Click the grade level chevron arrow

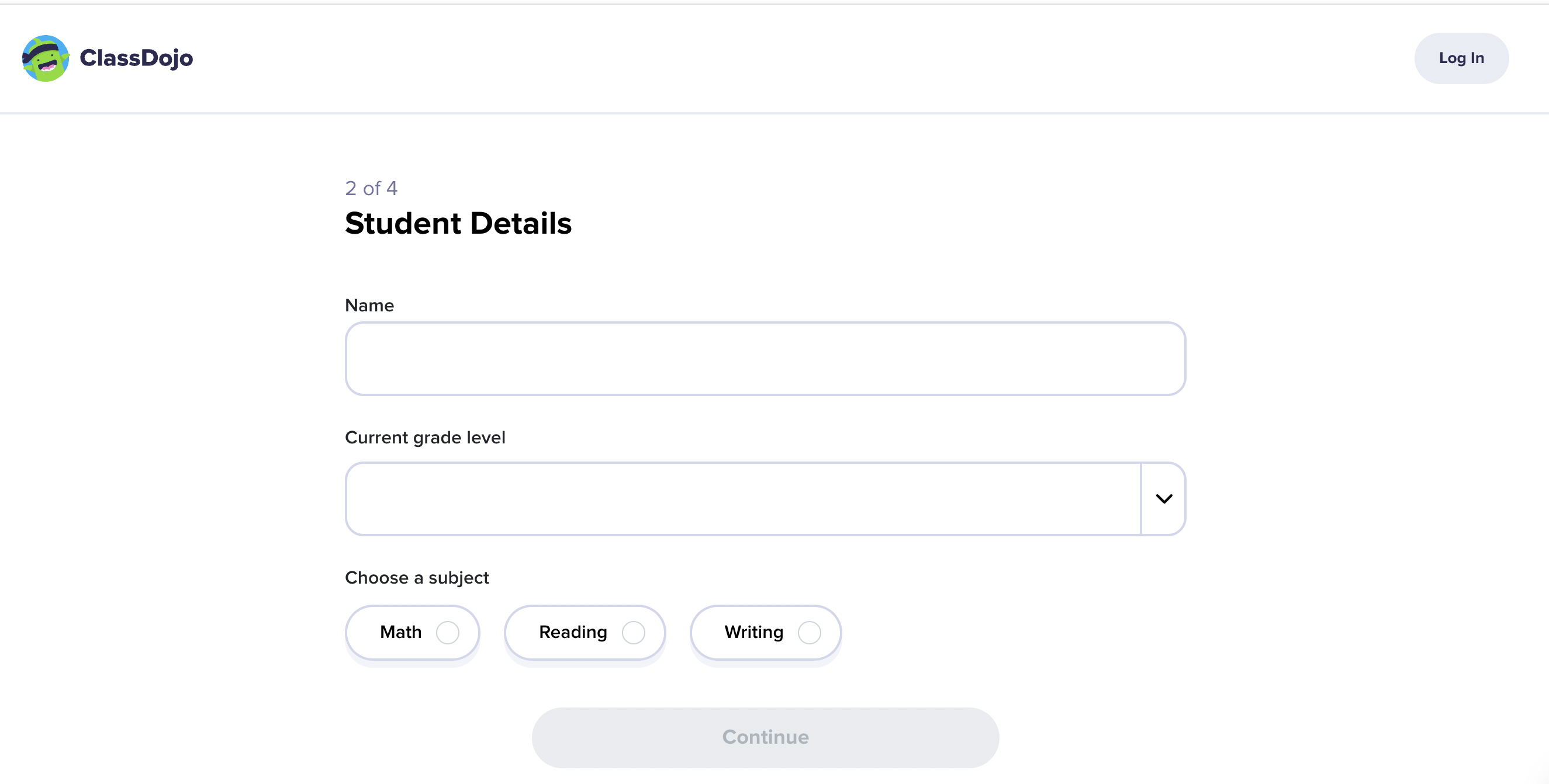[1164, 499]
